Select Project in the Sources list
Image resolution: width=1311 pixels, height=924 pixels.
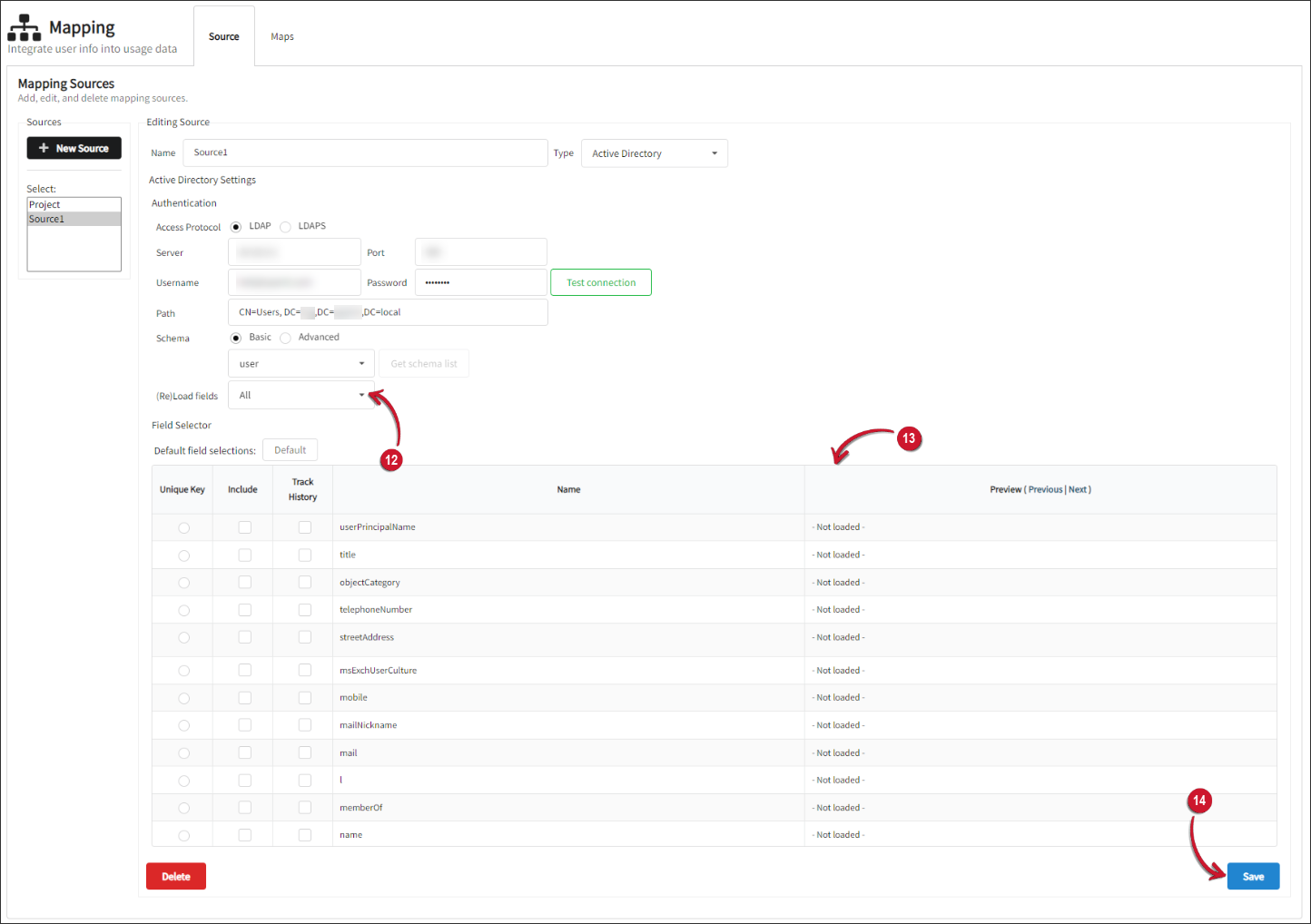pos(44,204)
